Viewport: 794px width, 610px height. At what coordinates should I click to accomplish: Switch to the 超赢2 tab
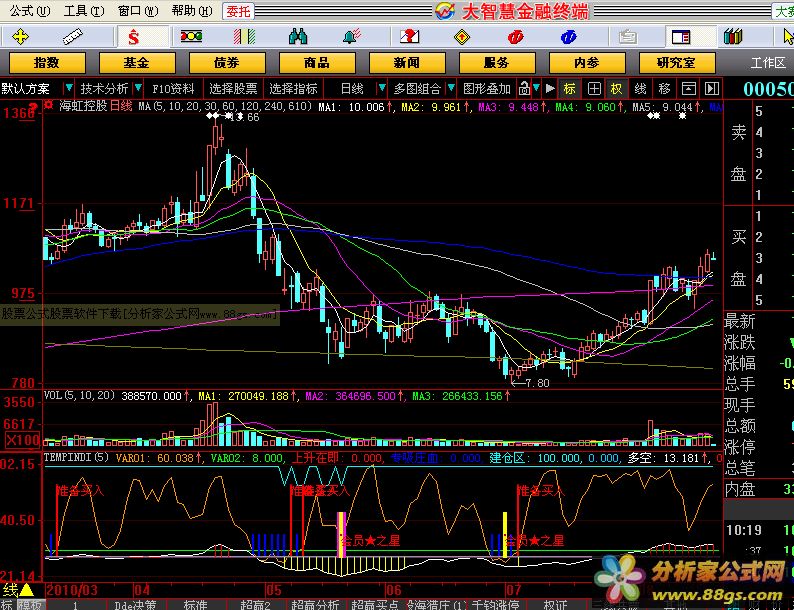coord(255,605)
